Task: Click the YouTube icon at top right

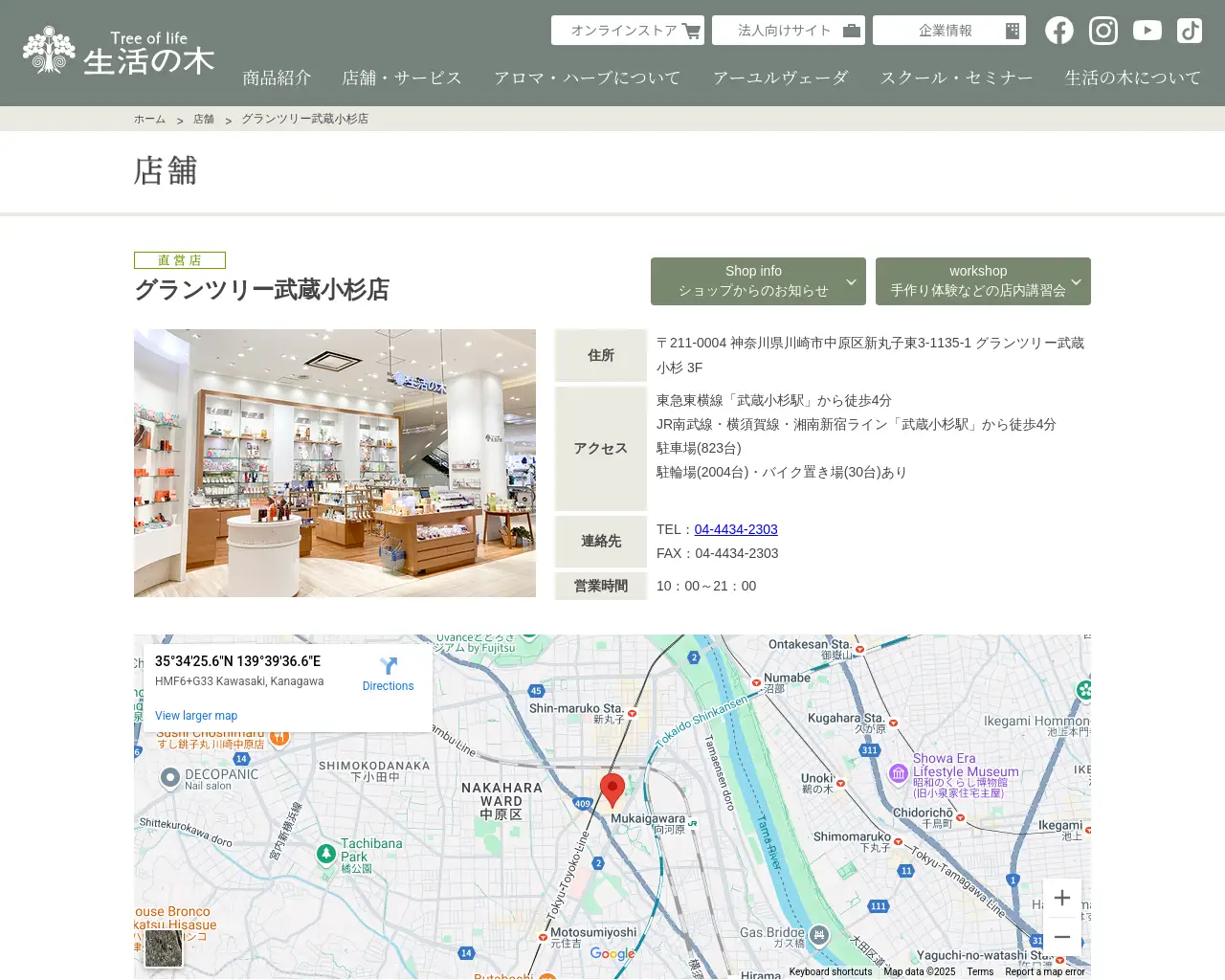Action: pyautogui.click(x=1147, y=30)
